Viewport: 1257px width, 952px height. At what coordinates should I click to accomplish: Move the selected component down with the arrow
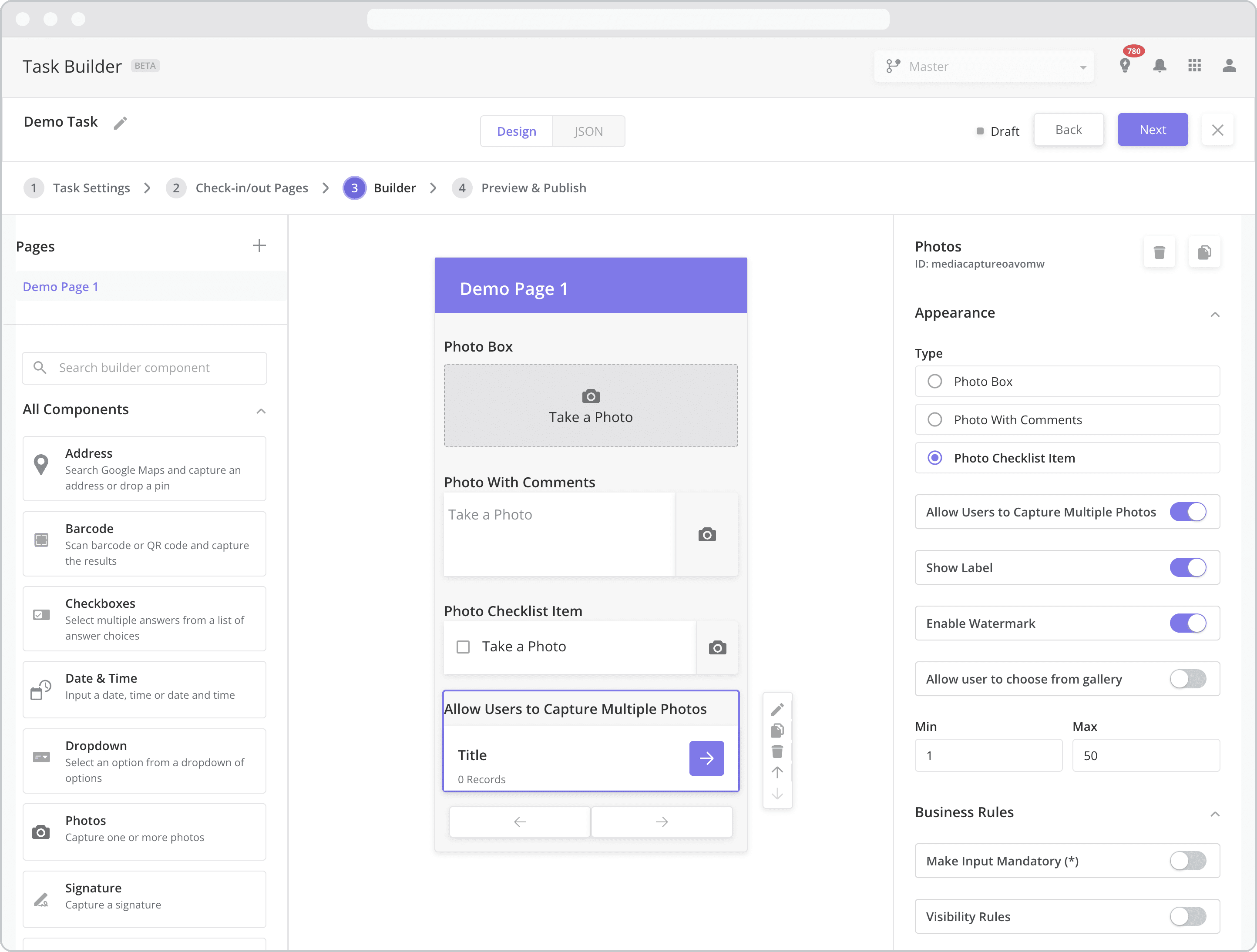click(x=777, y=794)
